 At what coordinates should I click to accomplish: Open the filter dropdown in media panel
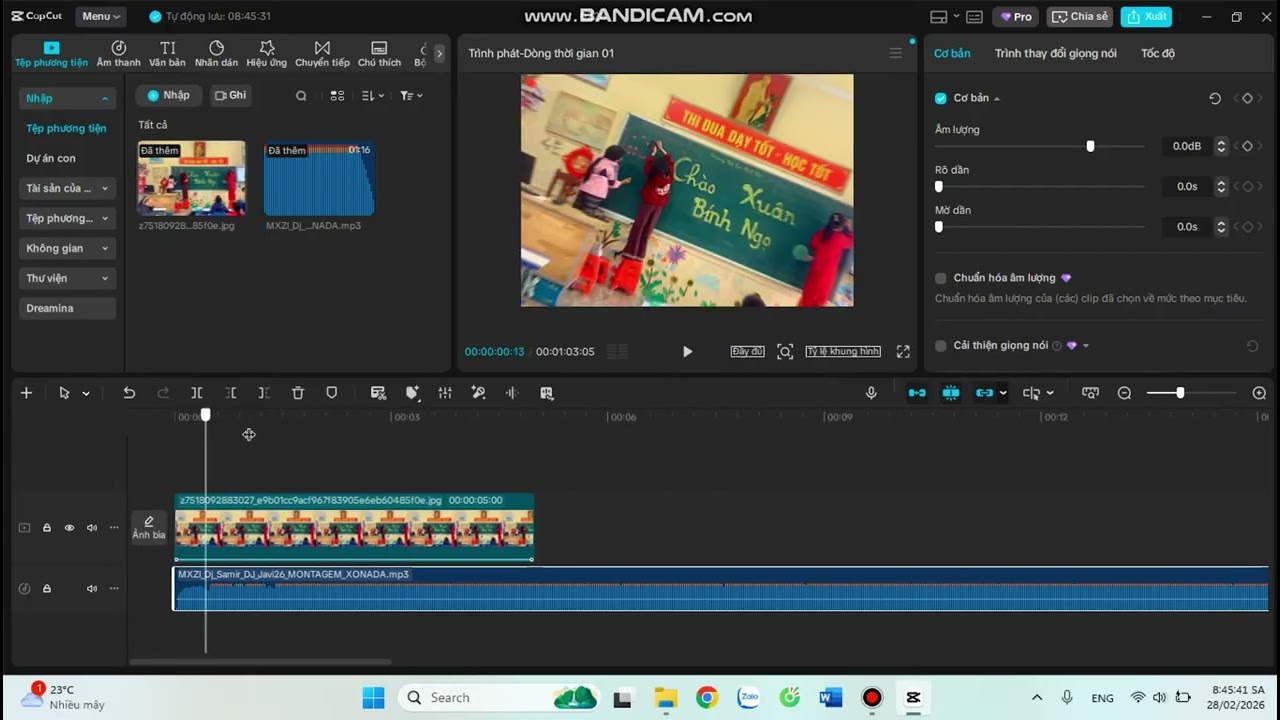[x=411, y=96]
